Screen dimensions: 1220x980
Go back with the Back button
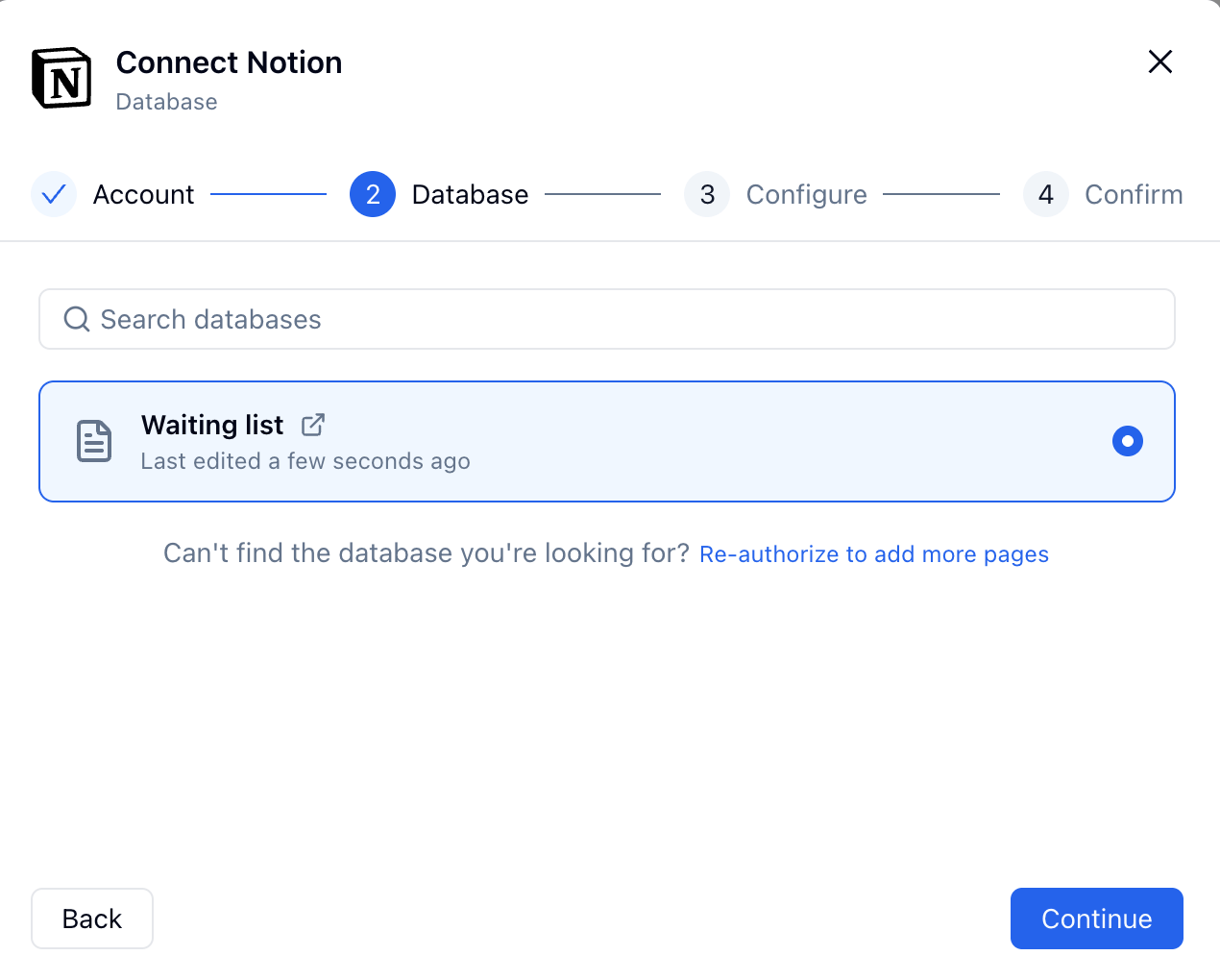tap(92, 919)
